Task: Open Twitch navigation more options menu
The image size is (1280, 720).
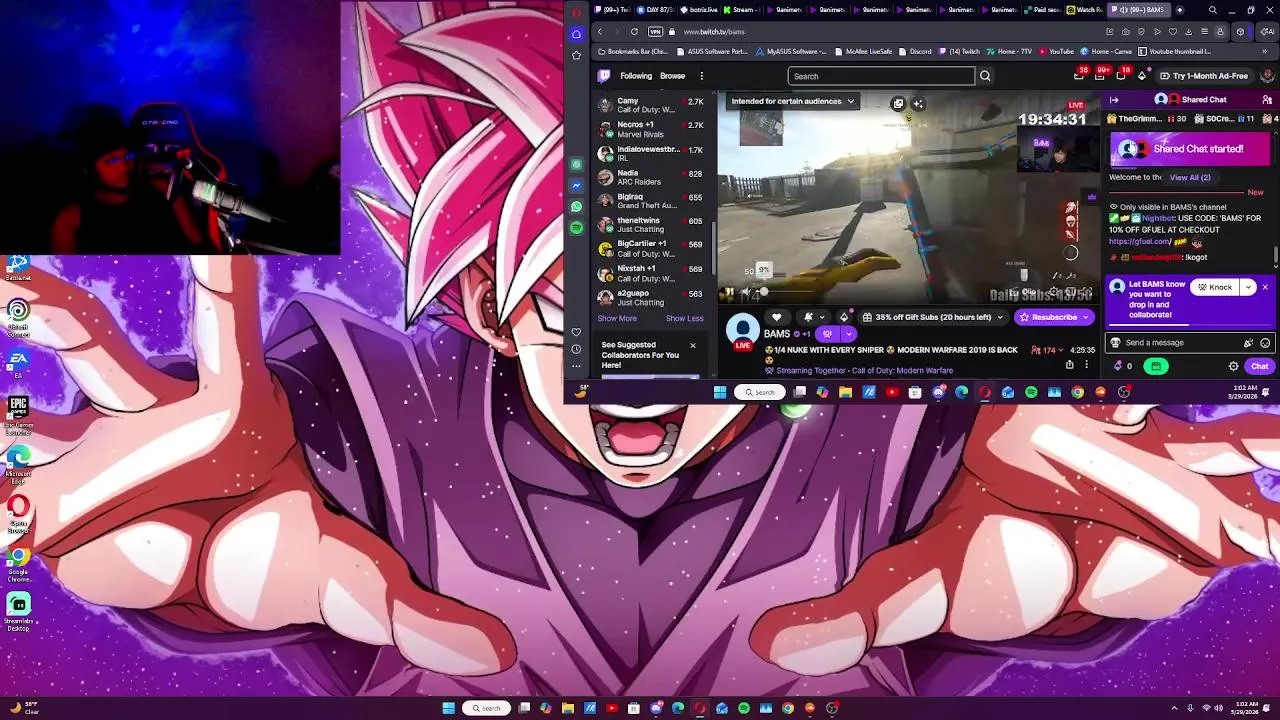Action: click(701, 76)
